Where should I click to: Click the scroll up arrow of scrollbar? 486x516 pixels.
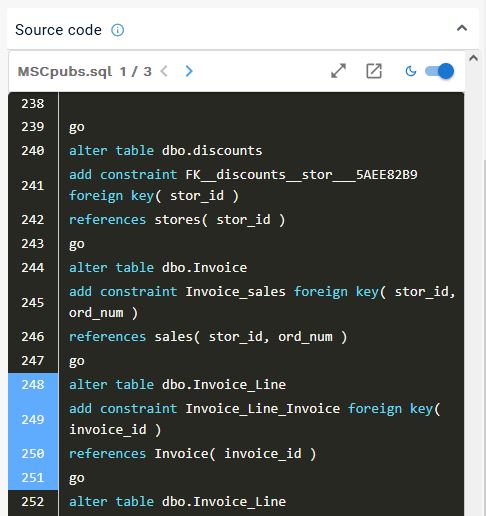coord(473,58)
